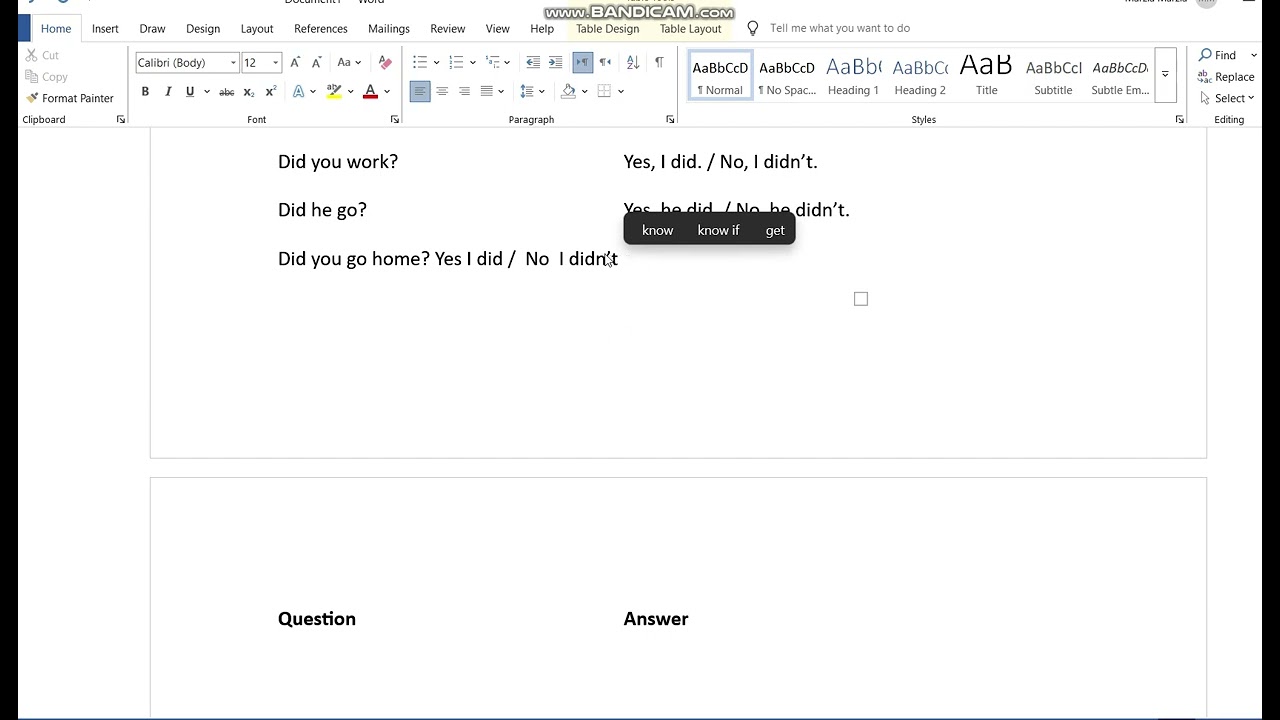Click the Format Painter button

tap(70, 98)
